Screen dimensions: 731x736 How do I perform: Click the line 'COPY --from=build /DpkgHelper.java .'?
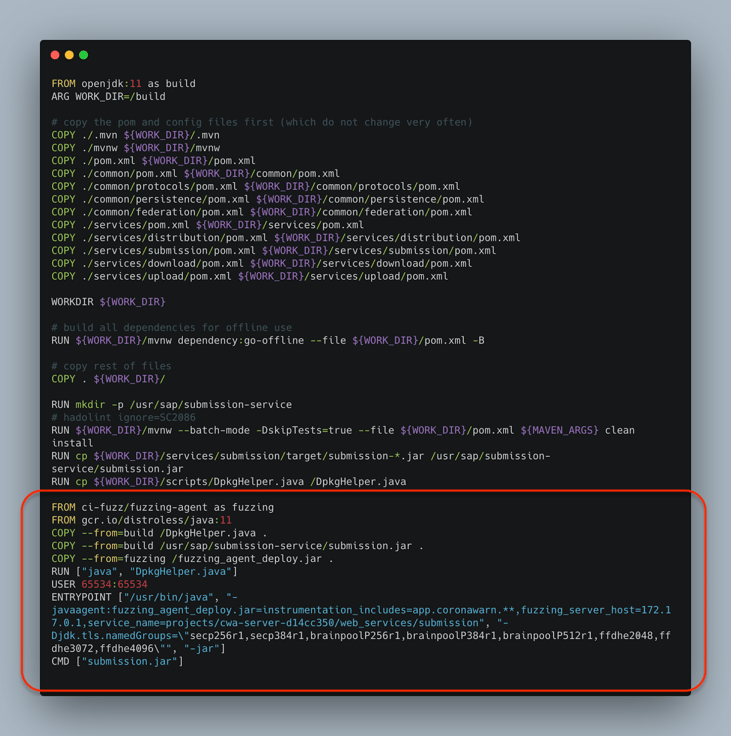click(x=159, y=533)
